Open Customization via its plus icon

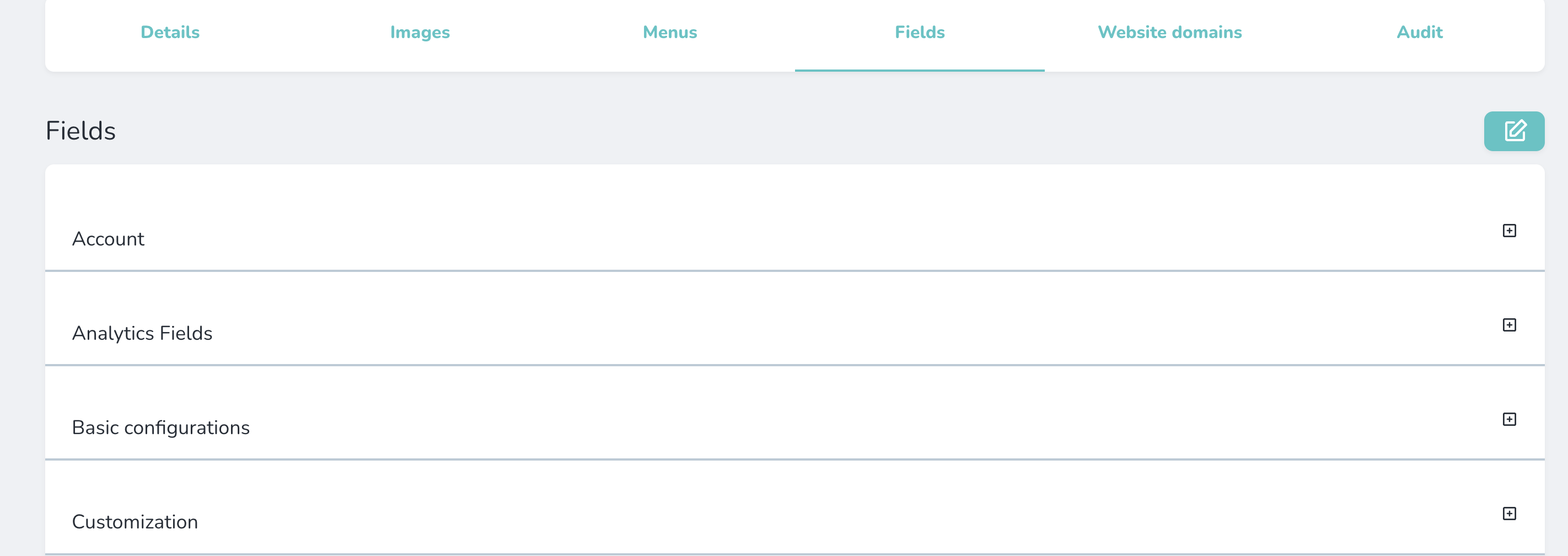tap(1509, 514)
